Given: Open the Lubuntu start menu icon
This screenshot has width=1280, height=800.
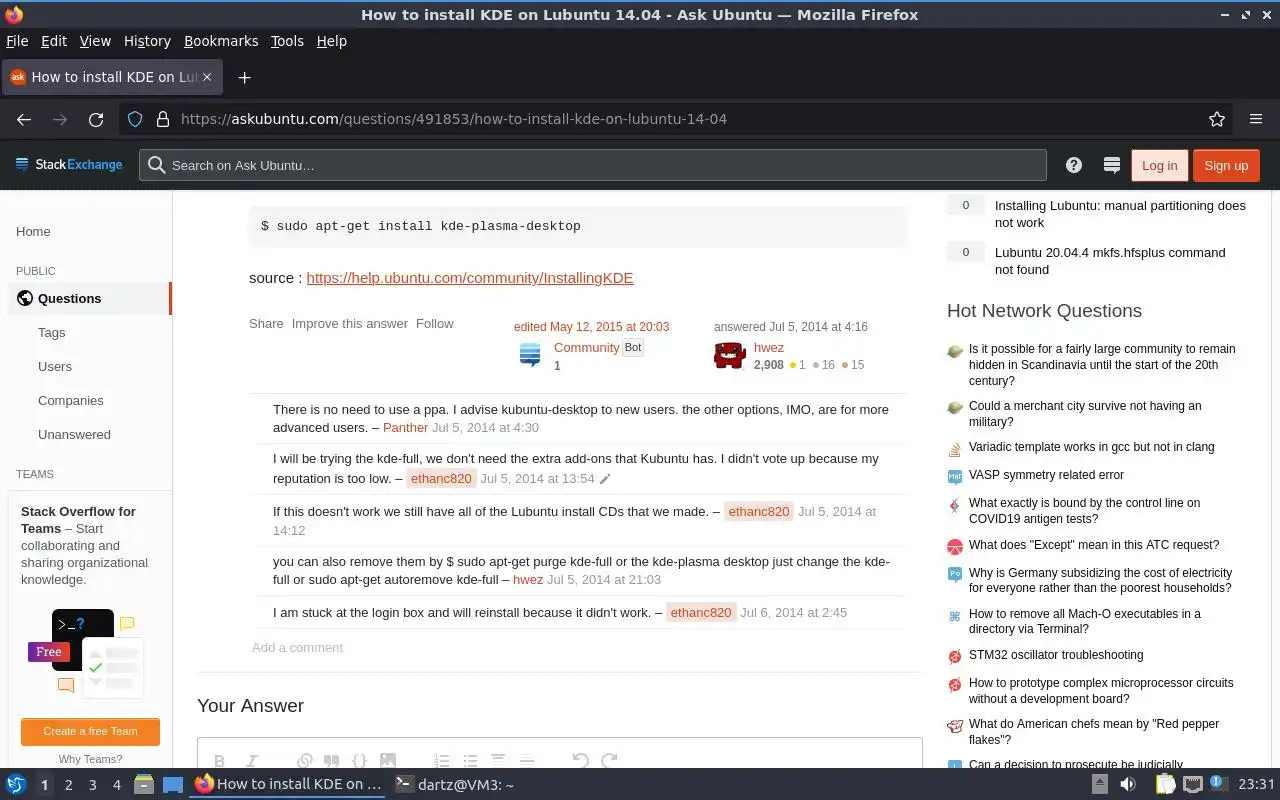Looking at the screenshot, I should click(x=16, y=785).
